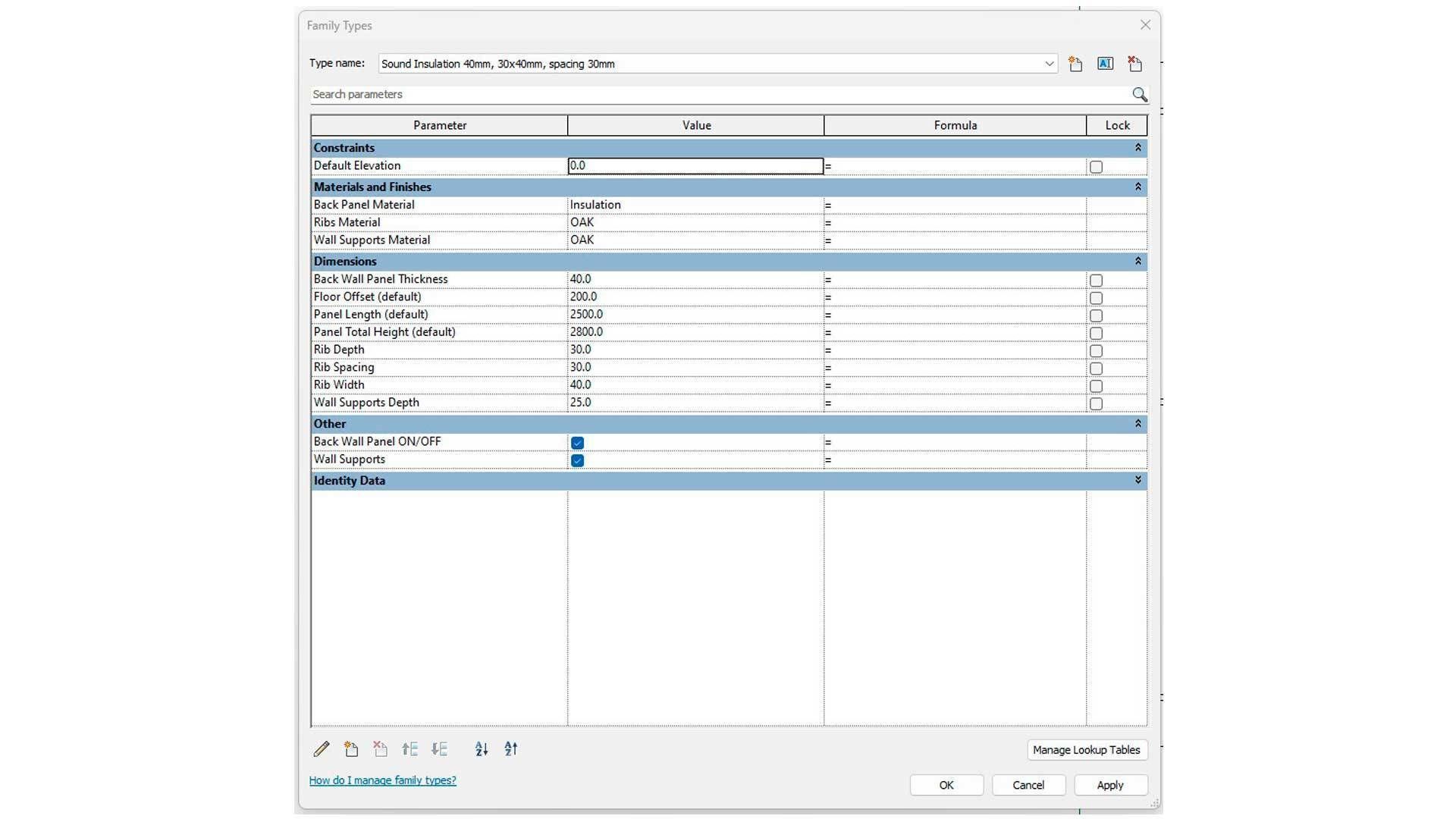Collapse the Dimensions group
1456x819 pixels.
tap(1137, 261)
